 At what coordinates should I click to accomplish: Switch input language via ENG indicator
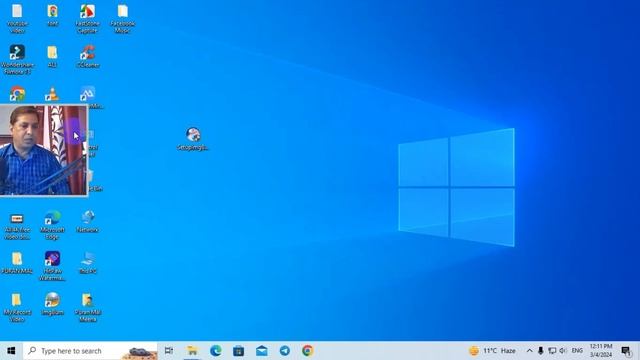pyautogui.click(x=577, y=351)
